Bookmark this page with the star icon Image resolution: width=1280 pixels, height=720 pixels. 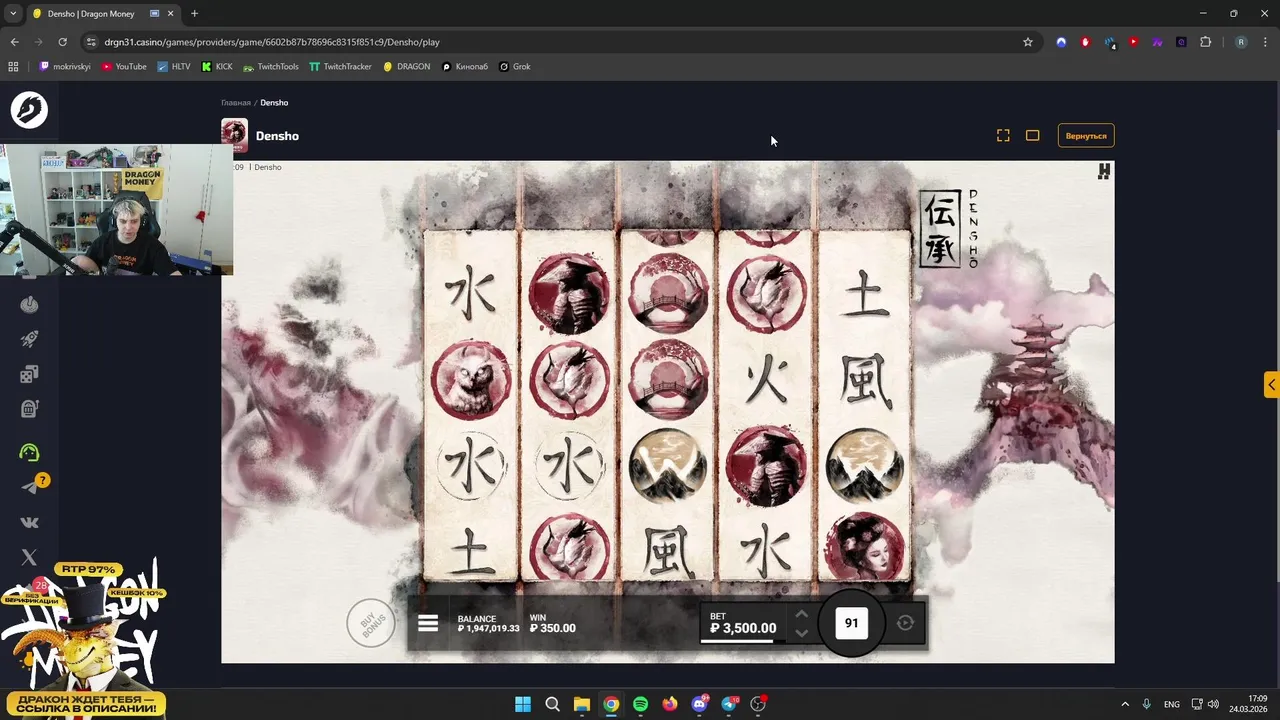[x=1027, y=42]
